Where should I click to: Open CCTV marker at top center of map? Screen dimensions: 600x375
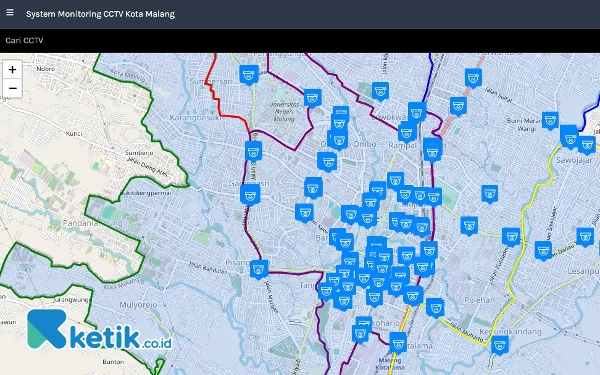tap(380, 91)
